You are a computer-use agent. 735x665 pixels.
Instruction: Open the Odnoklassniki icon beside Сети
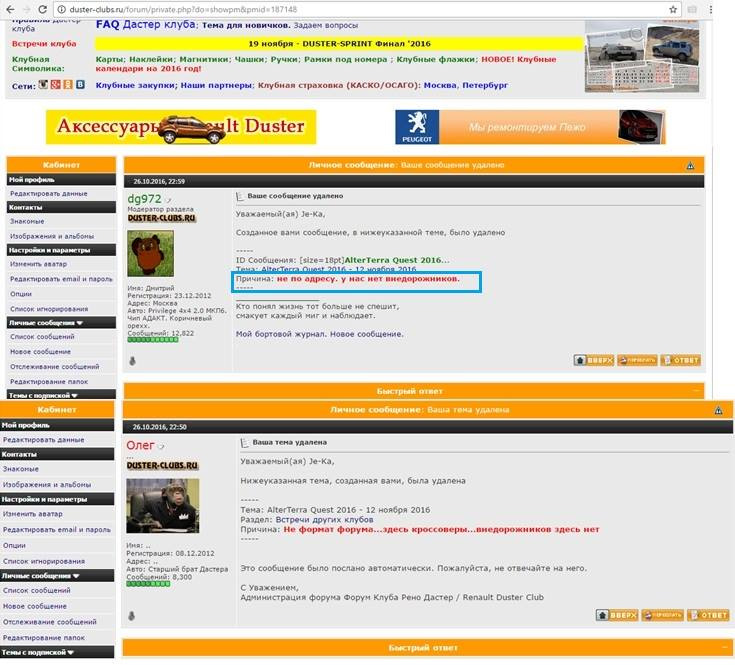click(x=68, y=84)
